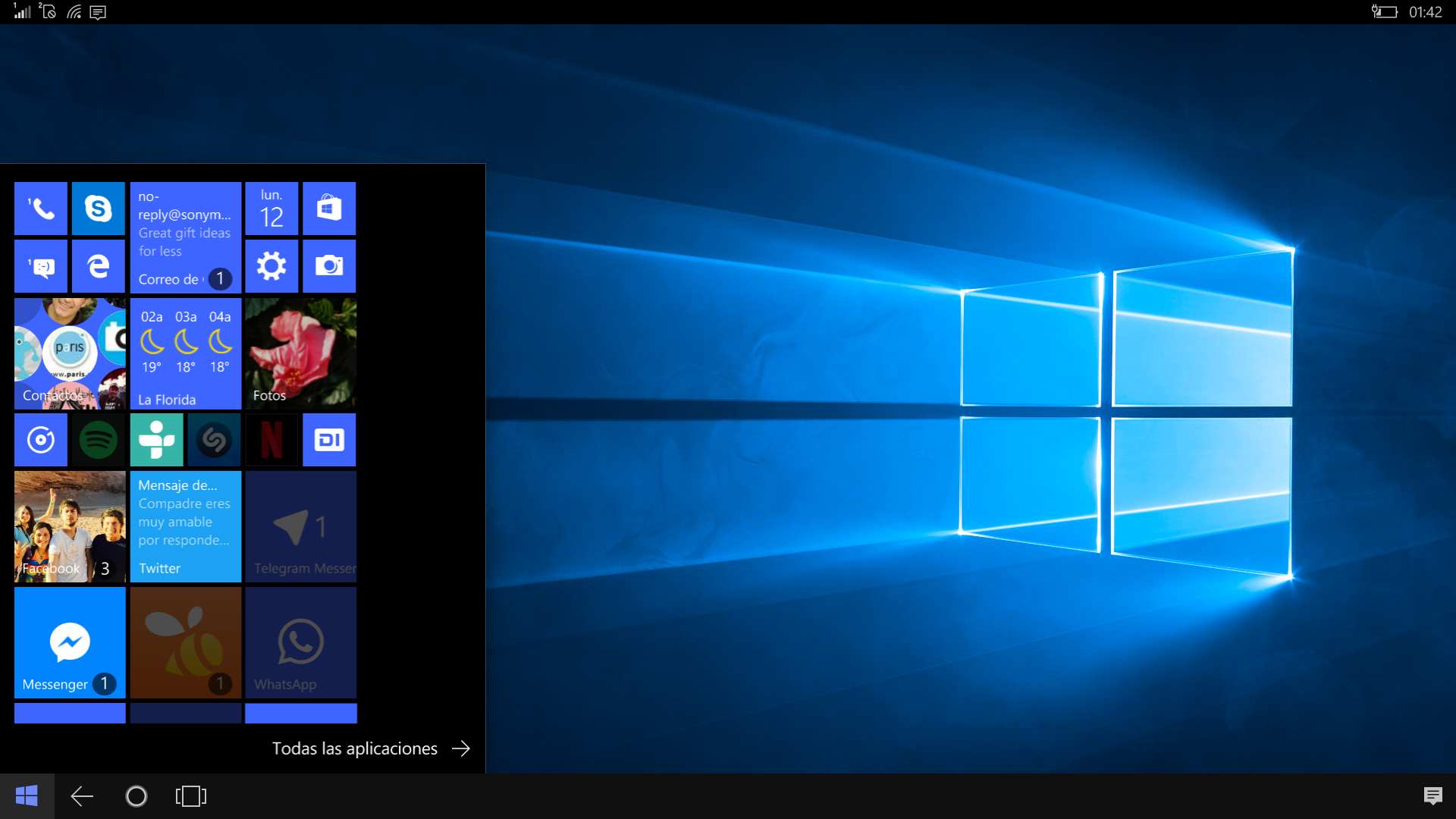Open the Action Center notification icon
The height and width of the screenshot is (819, 1456).
[x=1432, y=796]
